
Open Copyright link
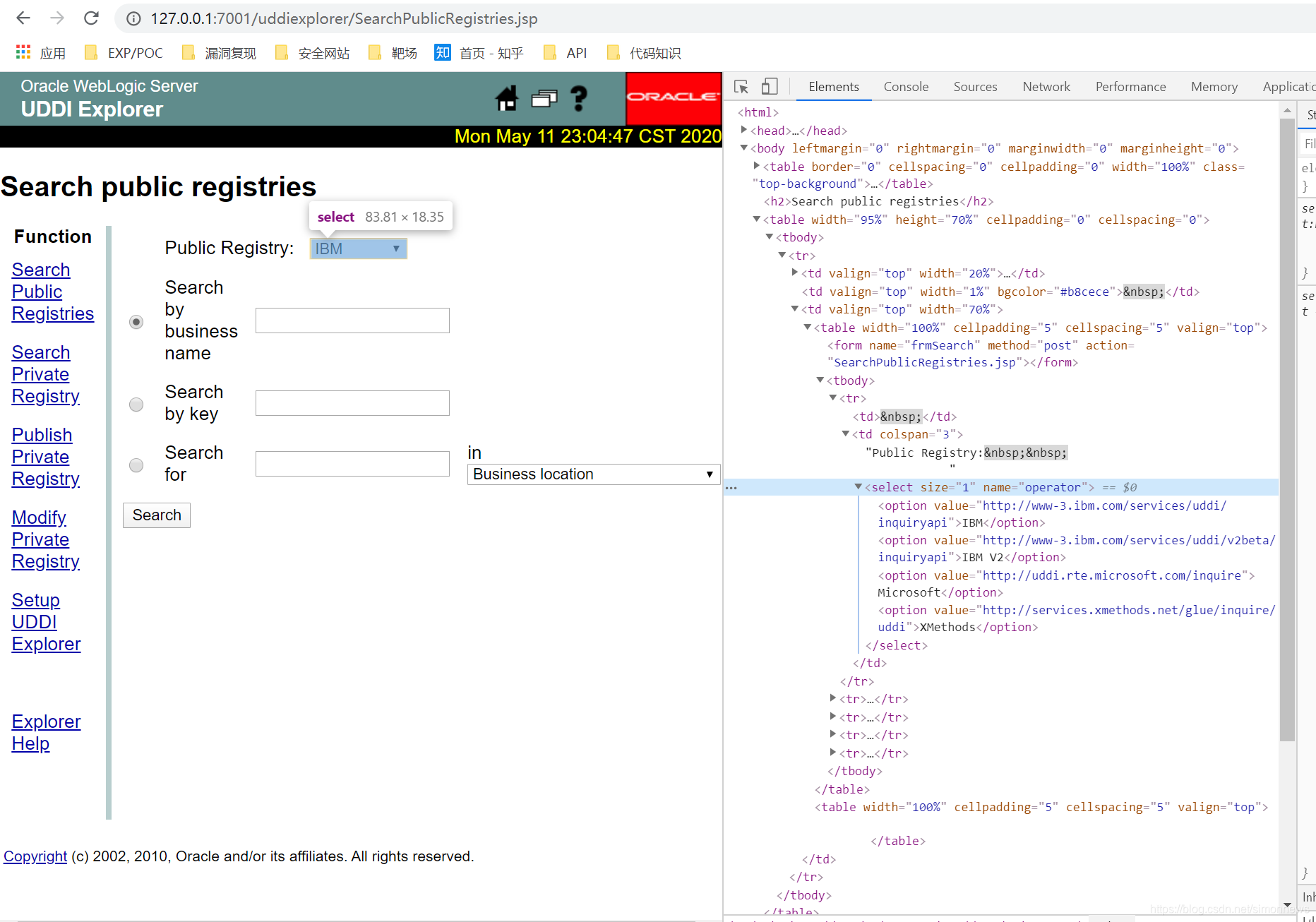pyautogui.click(x=35, y=856)
